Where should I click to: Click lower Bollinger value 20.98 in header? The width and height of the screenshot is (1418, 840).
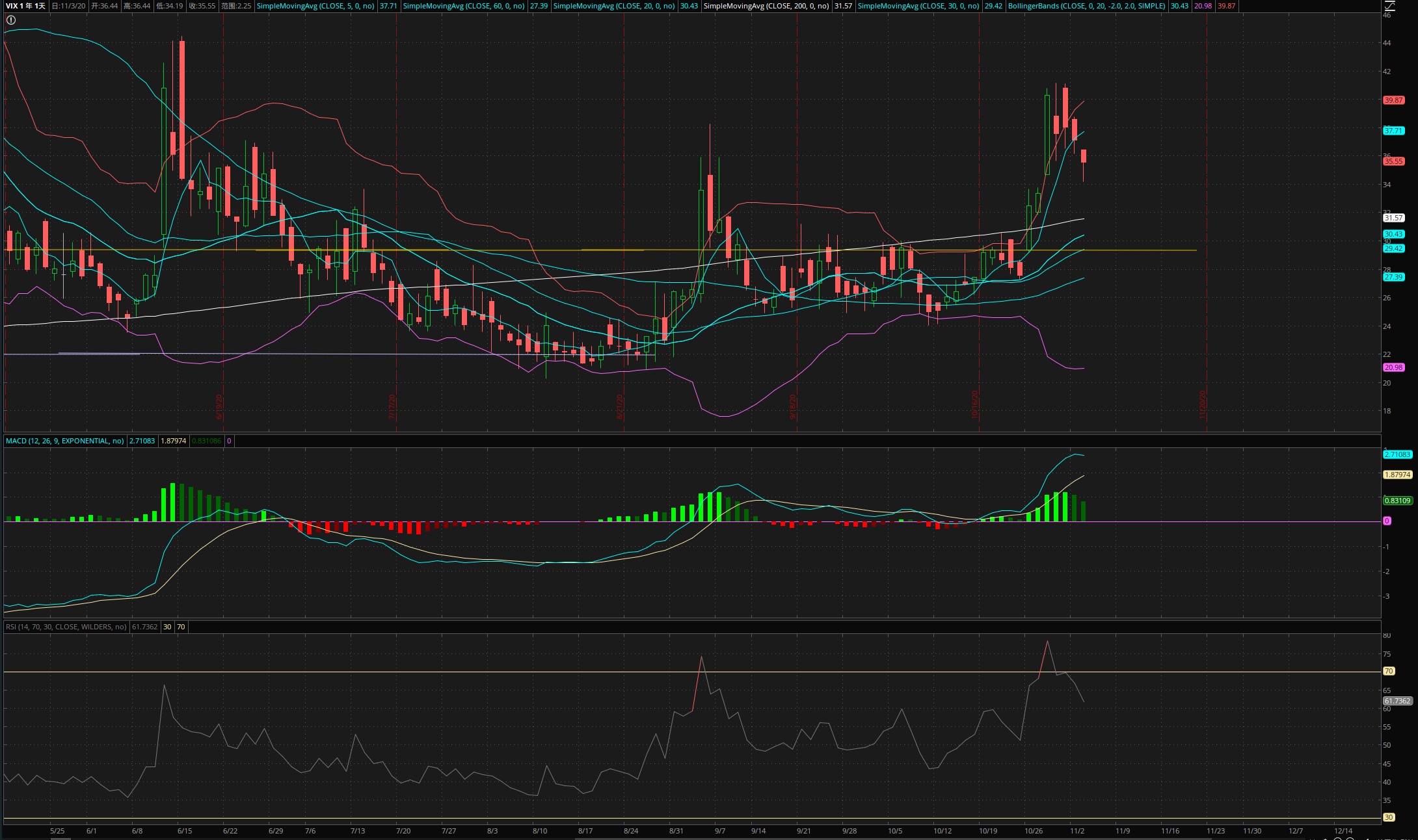(1203, 6)
